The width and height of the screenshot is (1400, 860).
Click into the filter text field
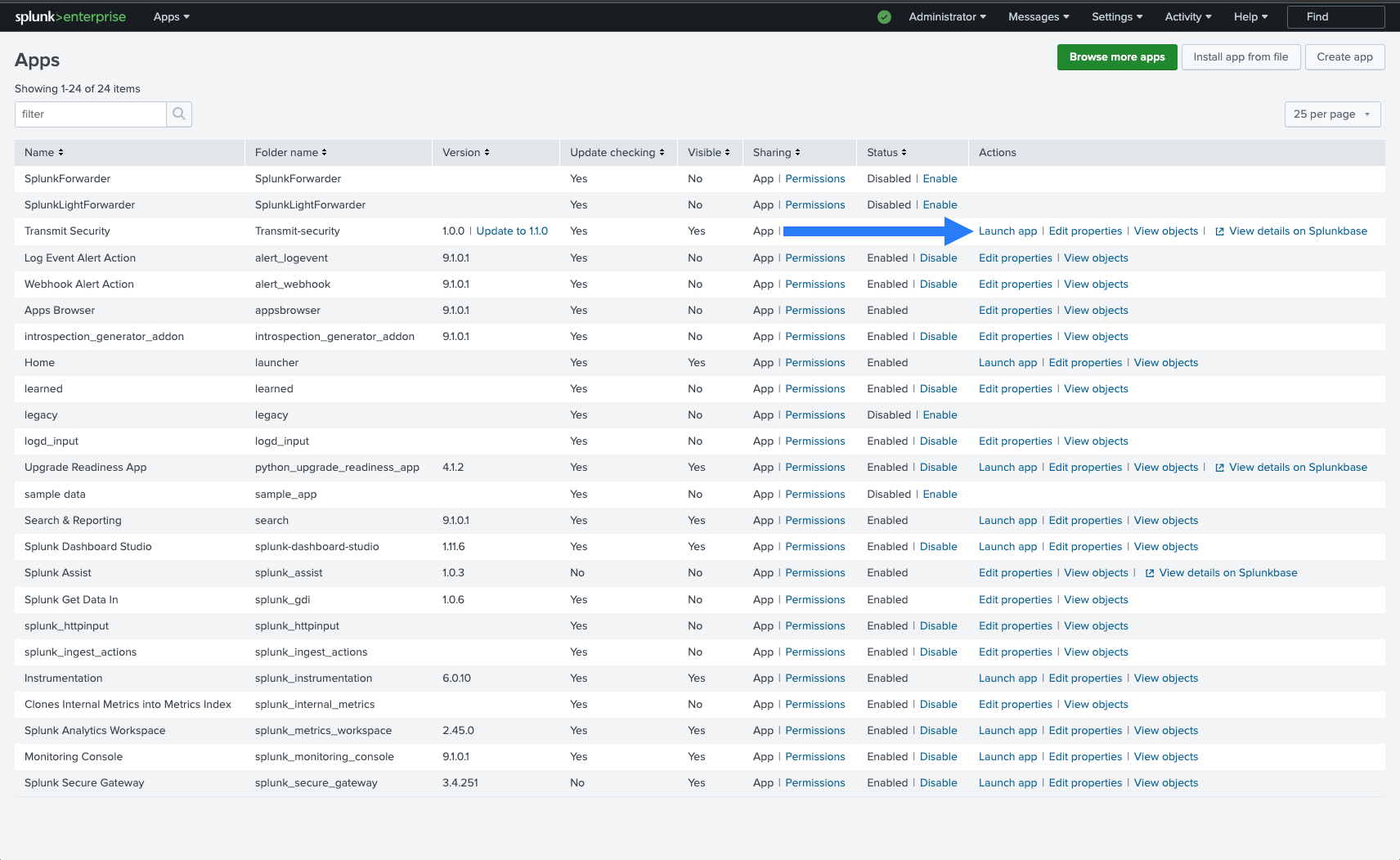coord(90,114)
